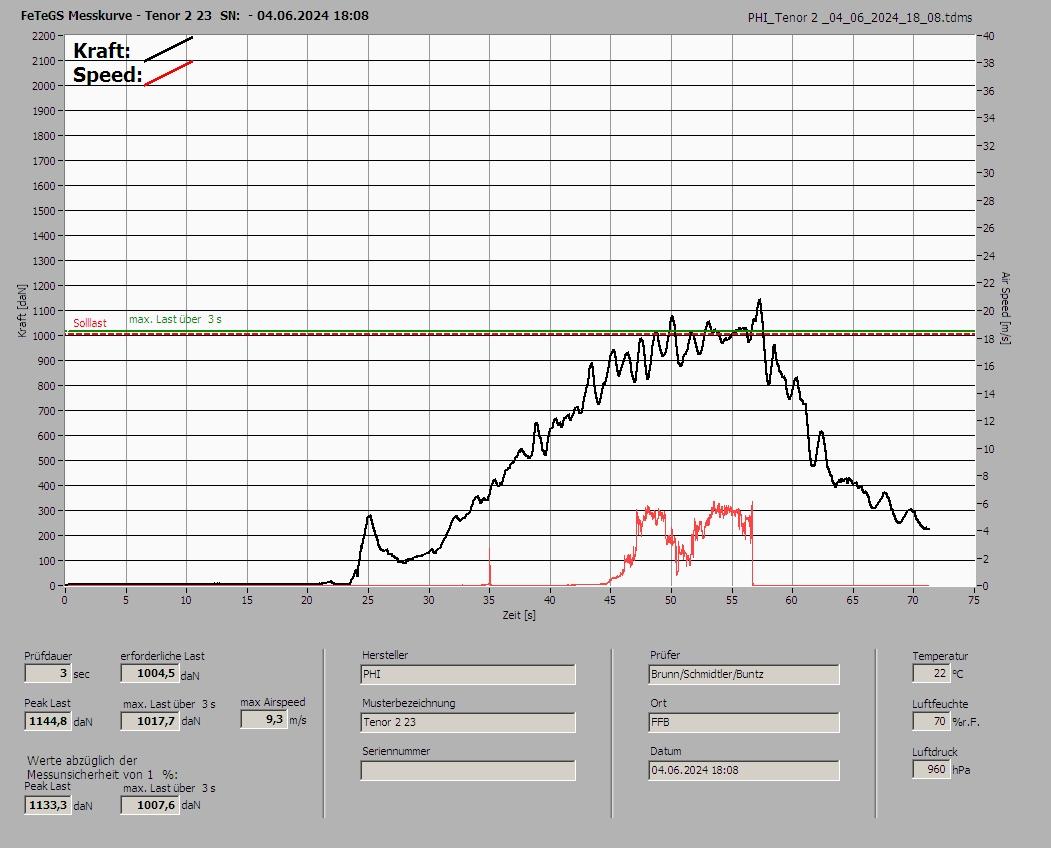Screen dimensions: 1051x848
Task: Click the red Sollast label on chart
Action: 90,323
